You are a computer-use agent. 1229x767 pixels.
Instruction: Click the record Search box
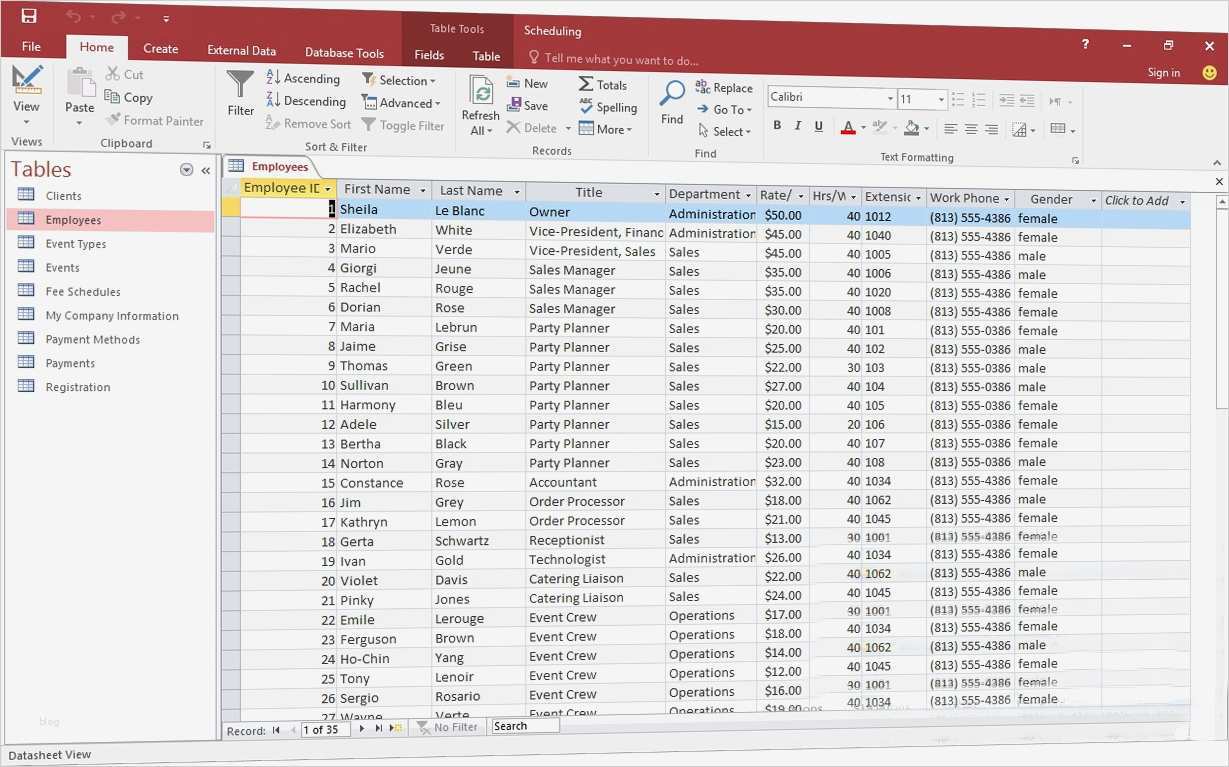click(524, 726)
